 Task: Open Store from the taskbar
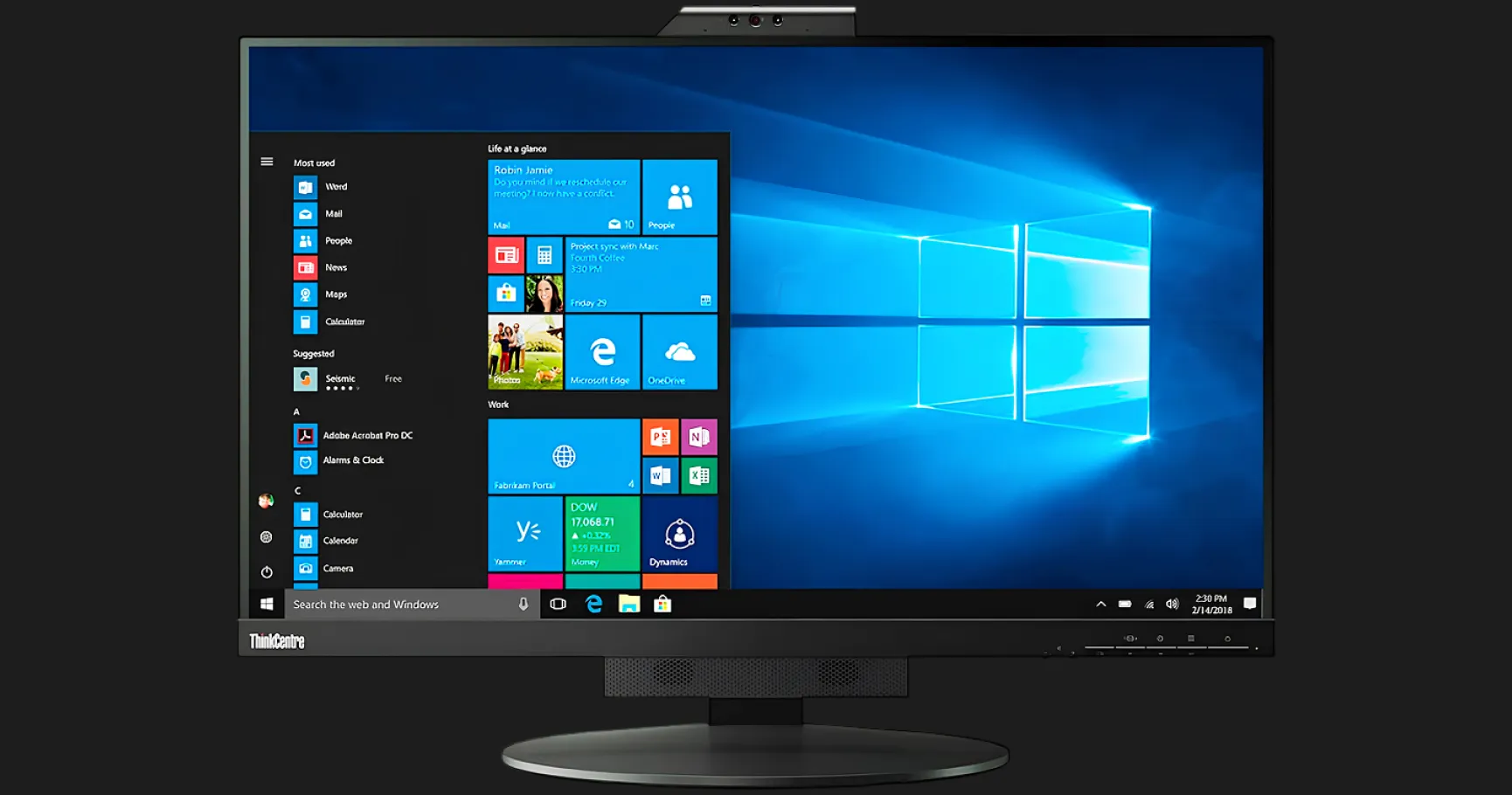(x=662, y=605)
